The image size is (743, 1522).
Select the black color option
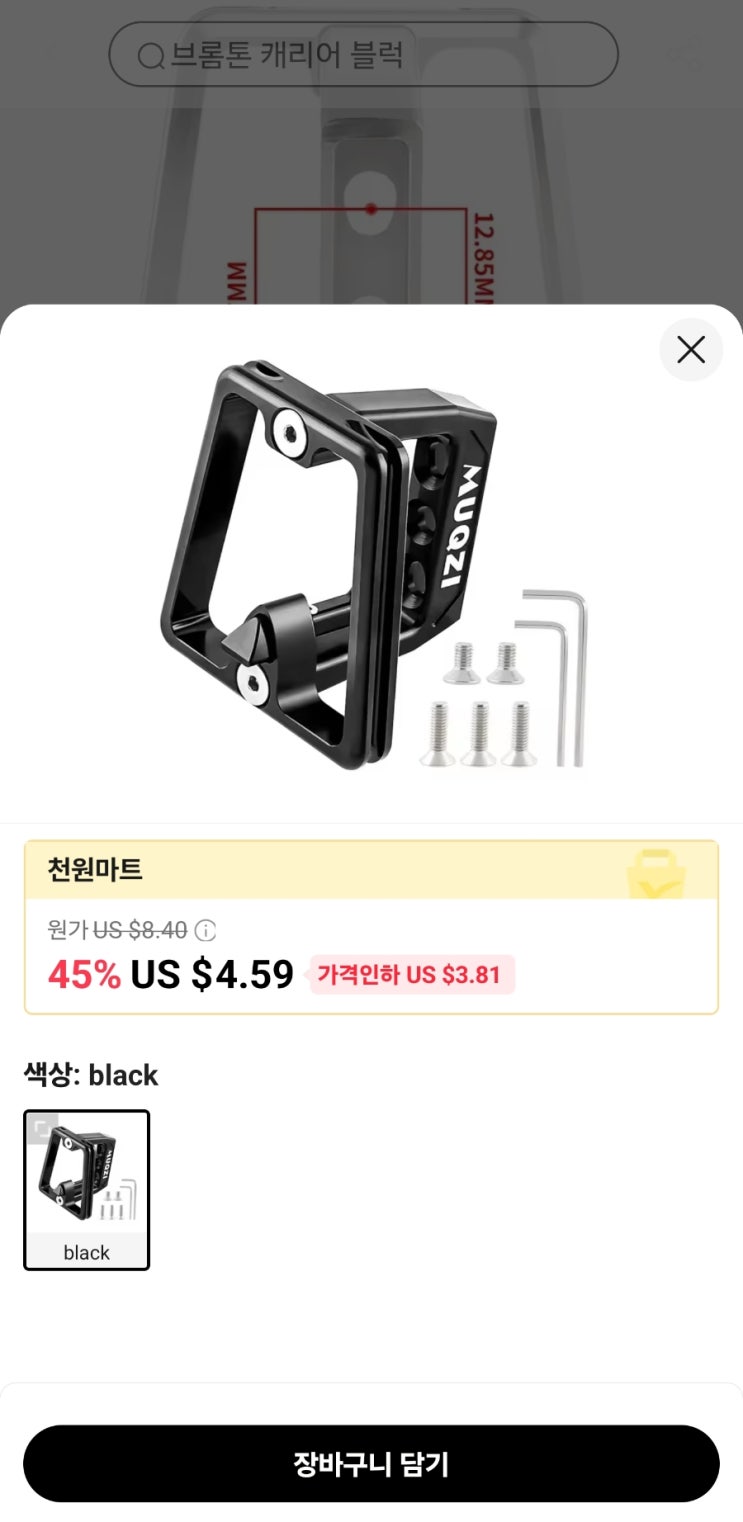(87, 1190)
